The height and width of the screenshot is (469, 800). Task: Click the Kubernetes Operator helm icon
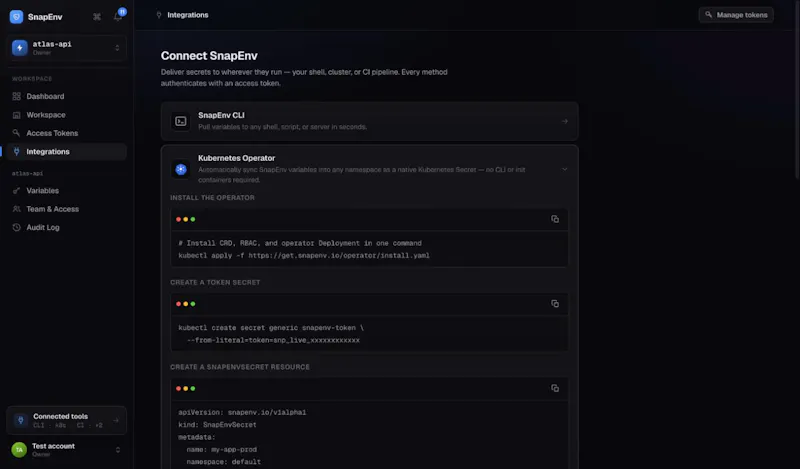tap(181, 169)
